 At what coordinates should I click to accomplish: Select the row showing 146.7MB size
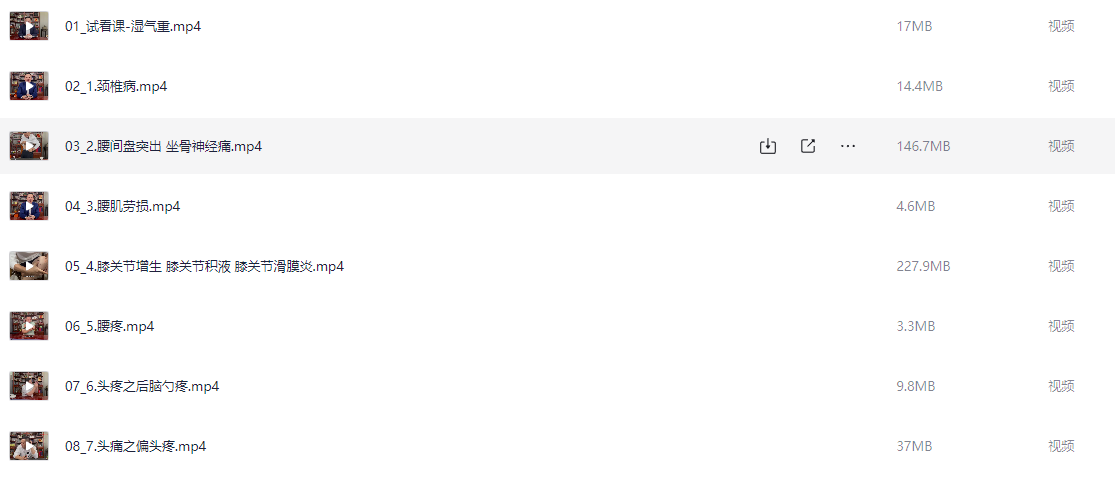(x=558, y=147)
